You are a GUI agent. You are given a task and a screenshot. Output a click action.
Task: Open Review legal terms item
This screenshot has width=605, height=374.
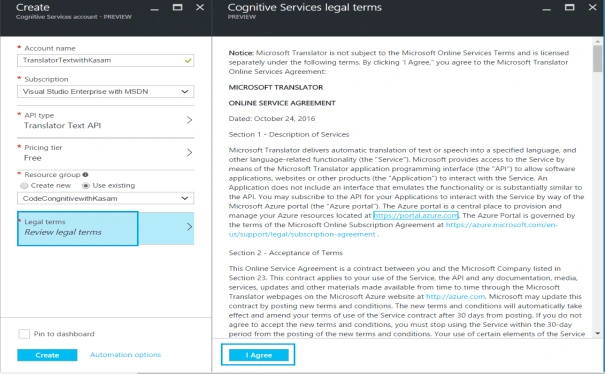(105, 228)
